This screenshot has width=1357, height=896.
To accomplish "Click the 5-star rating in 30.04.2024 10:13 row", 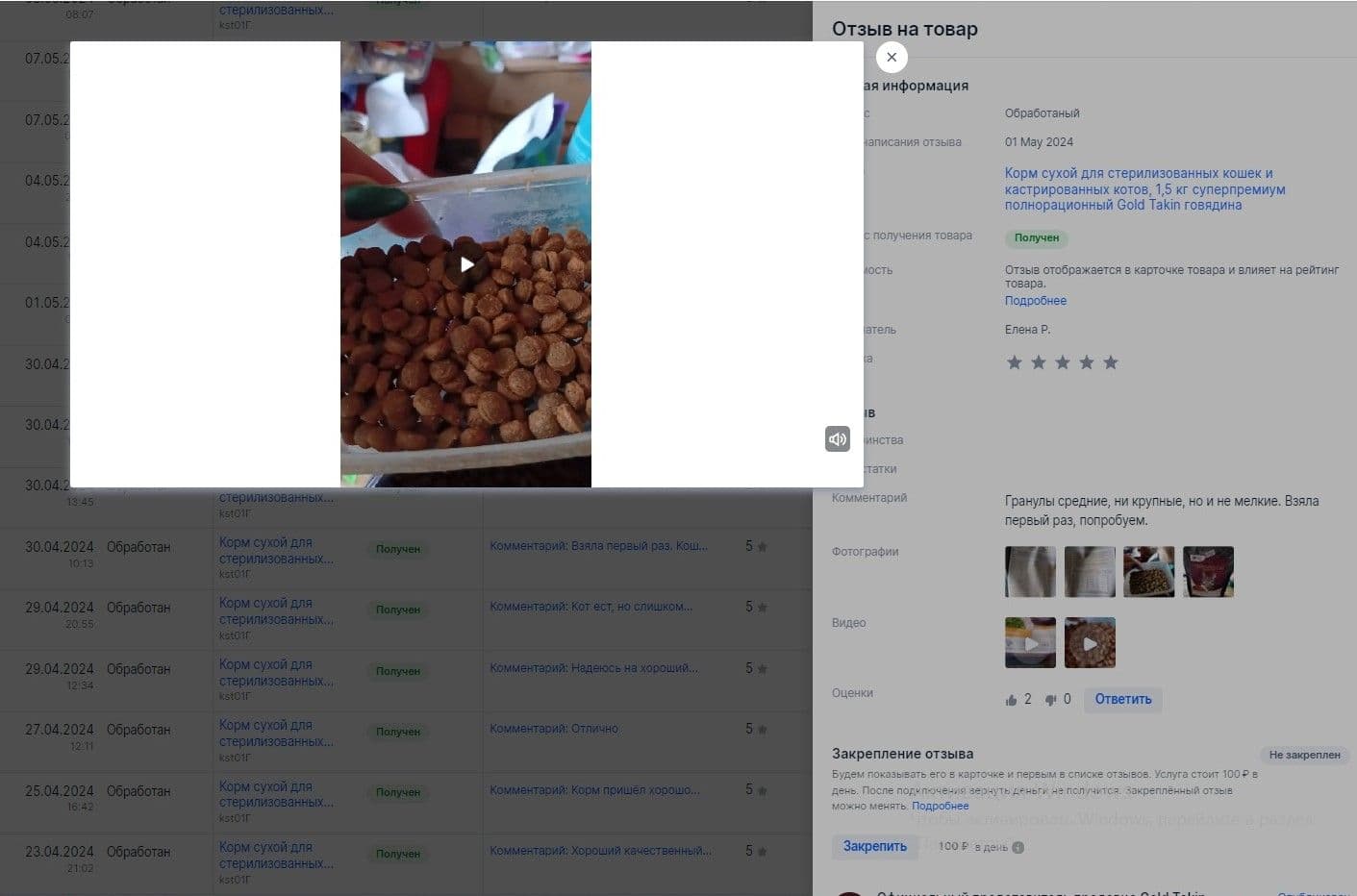I will pyautogui.click(x=756, y=546).
